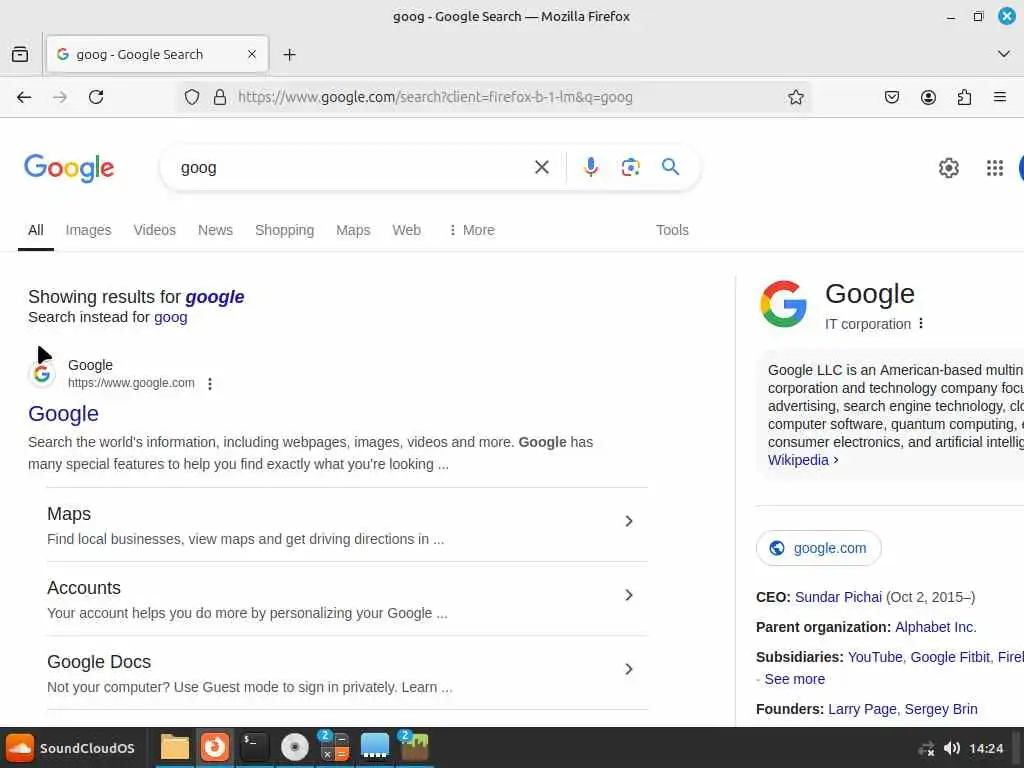The width and height of the screenshot is (1024, 768).
Task: Open Alphabet Inc. link
Action: [x=935, y=628]
